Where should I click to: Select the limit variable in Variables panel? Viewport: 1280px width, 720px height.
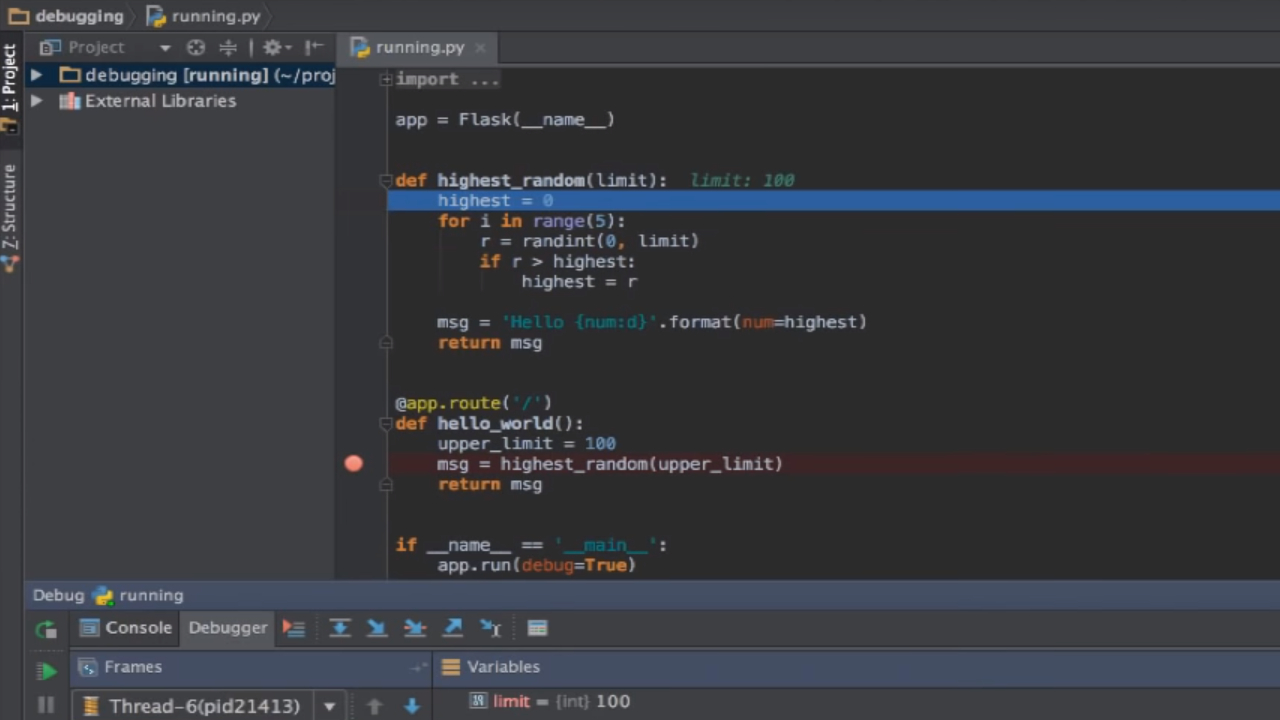coord(511,701)
